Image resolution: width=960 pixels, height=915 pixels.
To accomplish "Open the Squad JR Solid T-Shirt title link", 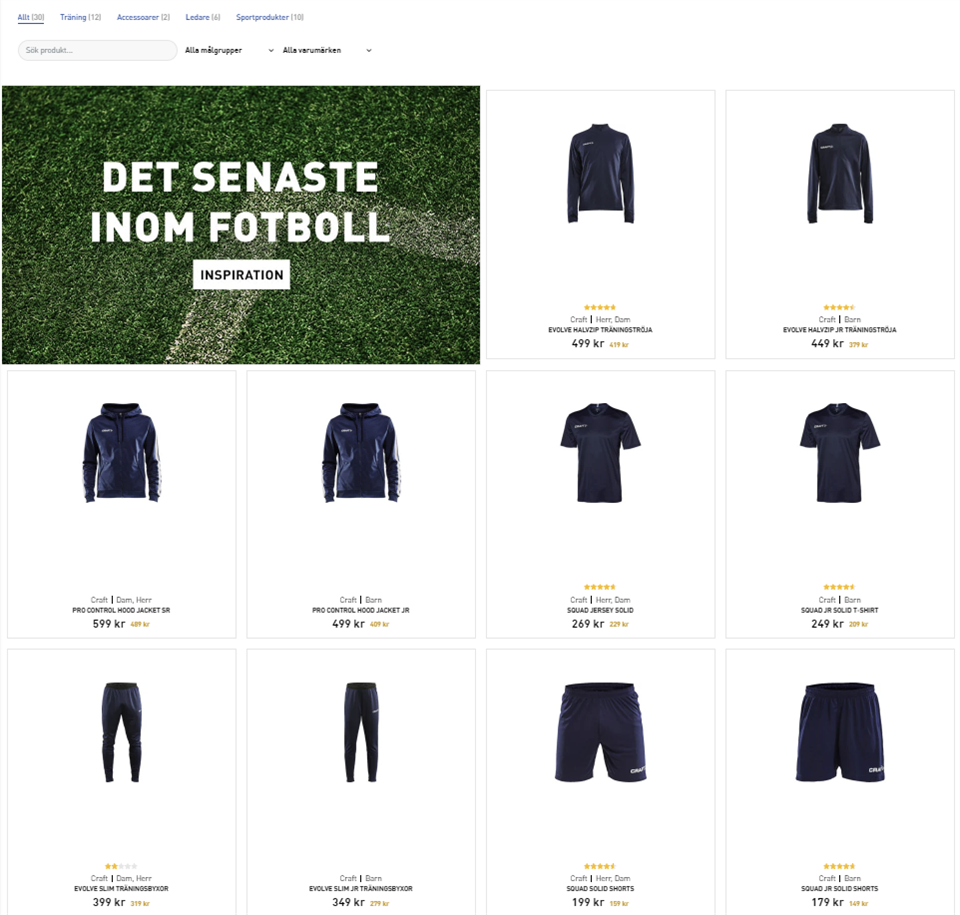I will (x=839, y=610).
